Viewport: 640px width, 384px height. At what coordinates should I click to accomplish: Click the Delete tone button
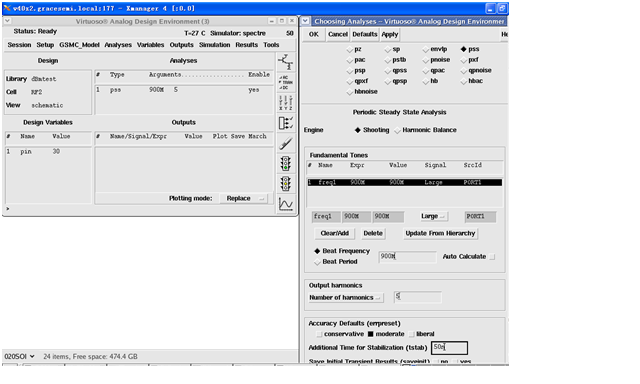373,233
